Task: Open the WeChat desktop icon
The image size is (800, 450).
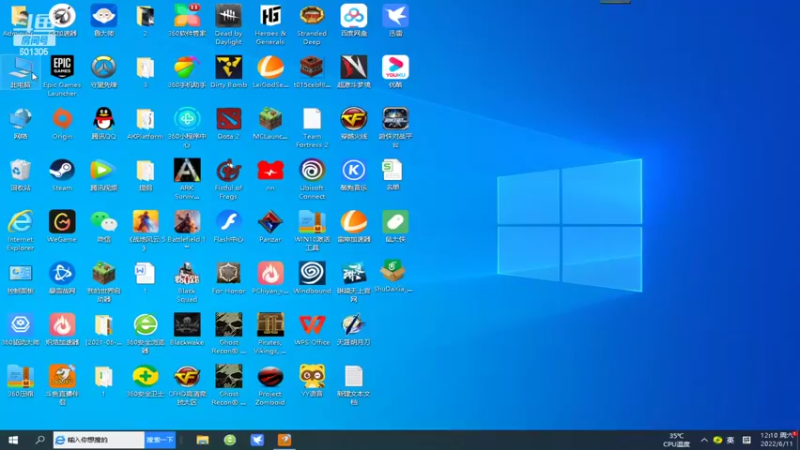Action: click(x=104, y=222)
